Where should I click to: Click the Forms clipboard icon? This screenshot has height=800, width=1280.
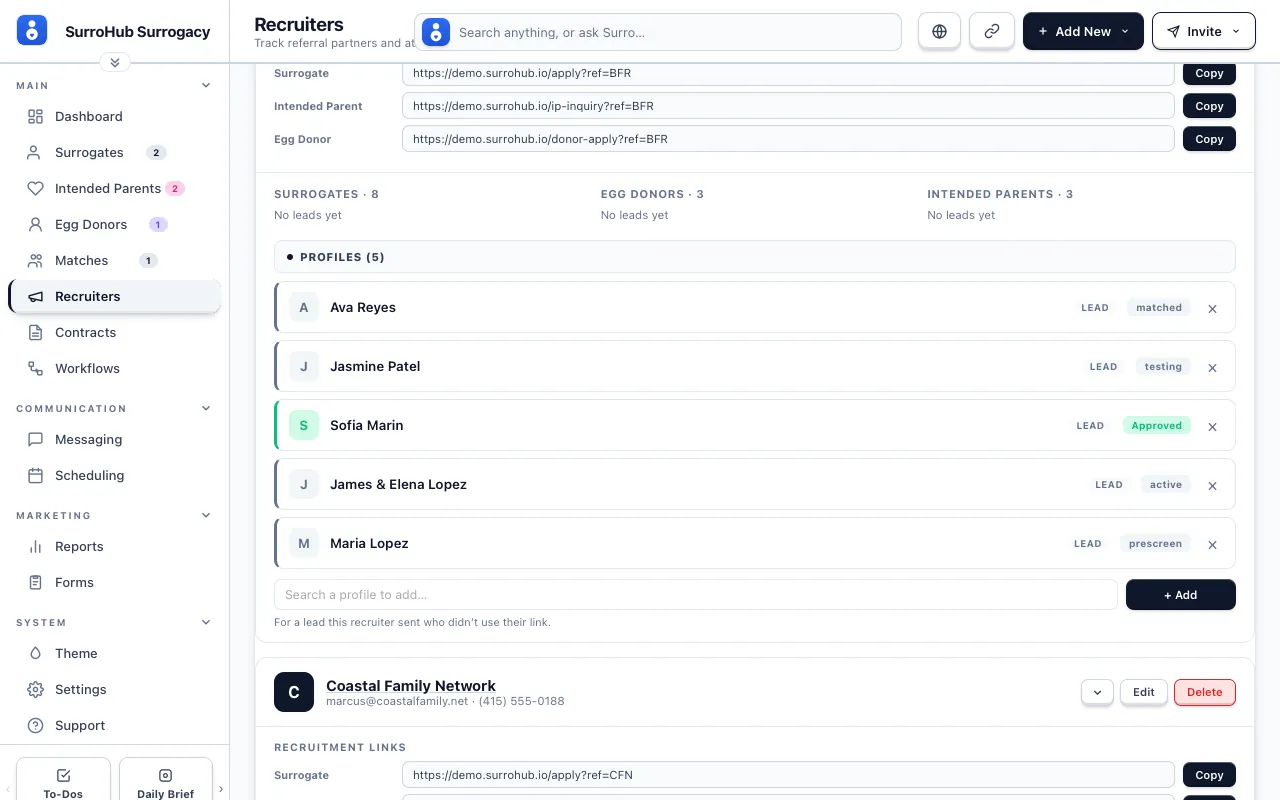35,583
